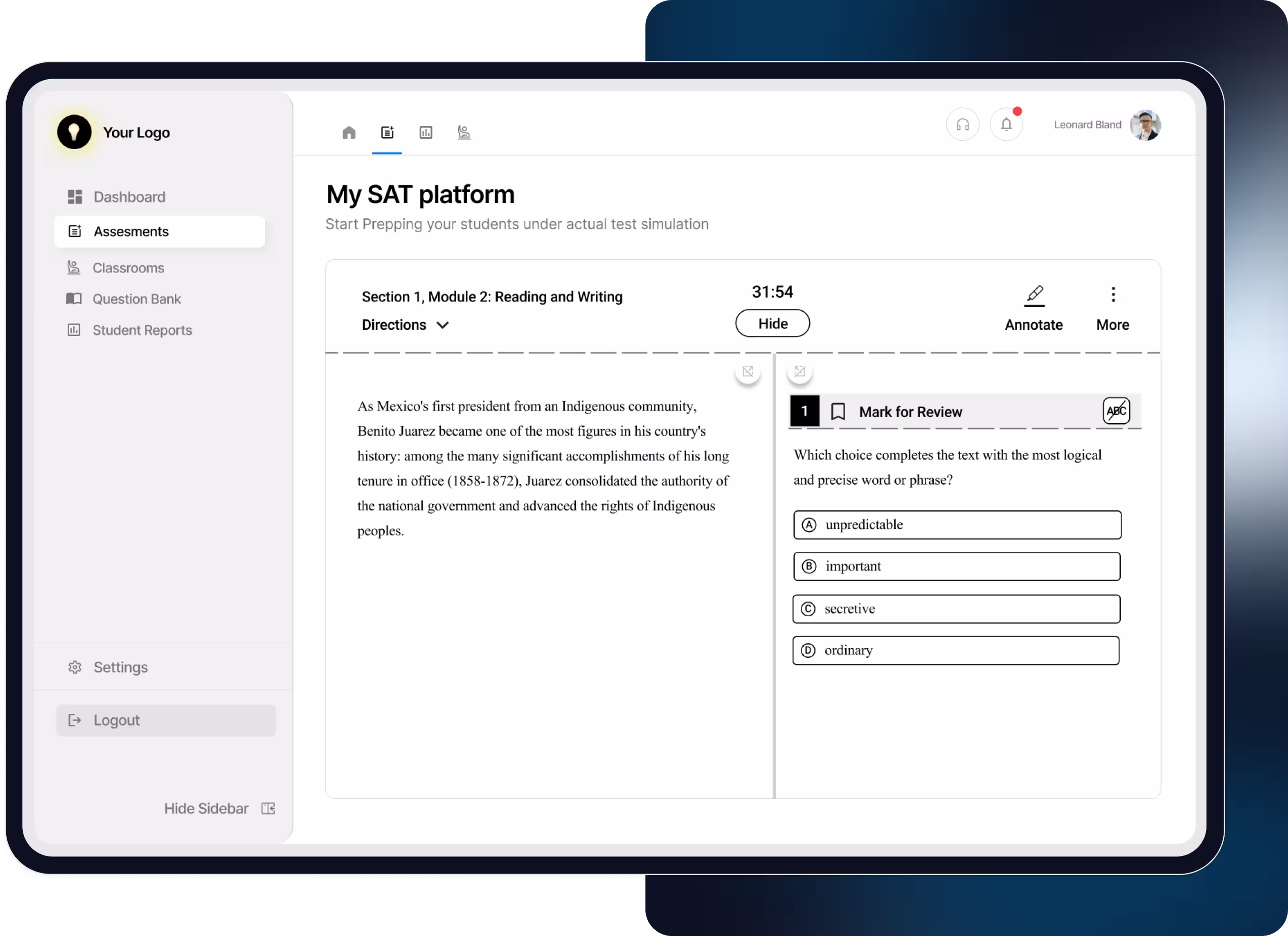The width and height of the screenshot is (1288, 936).
Task: Open the More three-dot menu
Action: (1113, 308)
